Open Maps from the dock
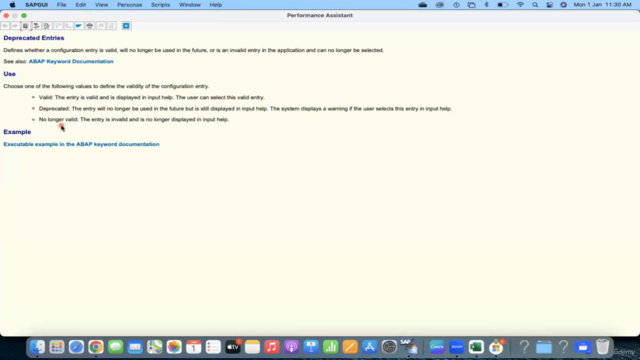The image size is (640, 360). [x=155, y=347]
